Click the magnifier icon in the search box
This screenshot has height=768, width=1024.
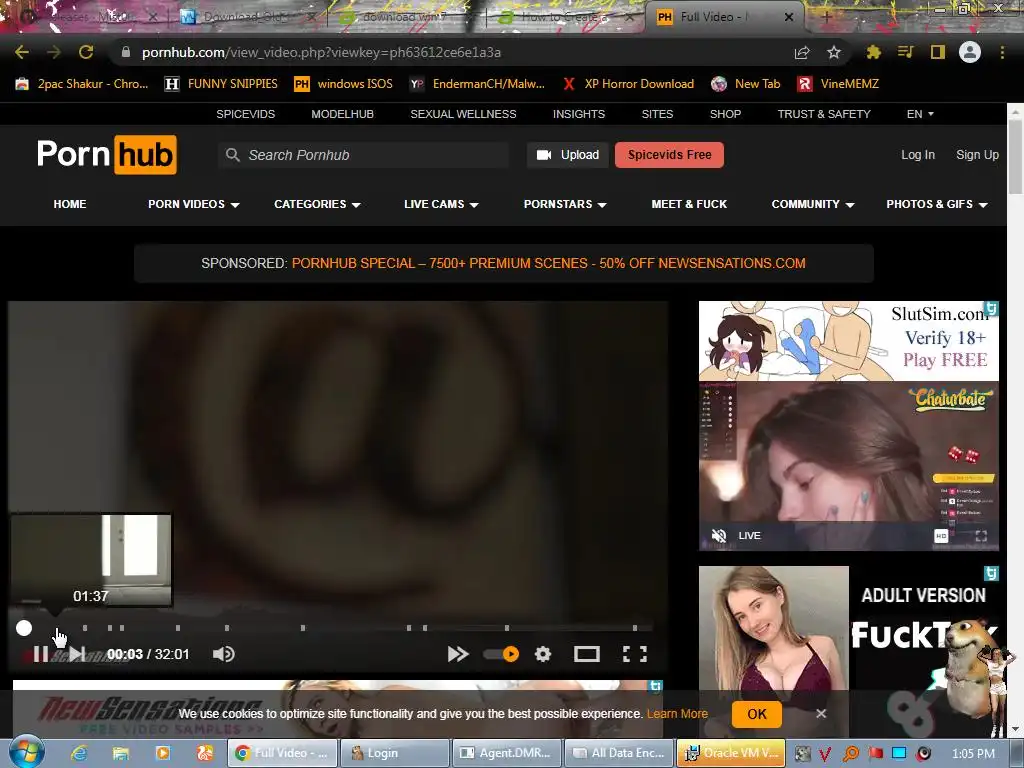click(x=232, y=155)
